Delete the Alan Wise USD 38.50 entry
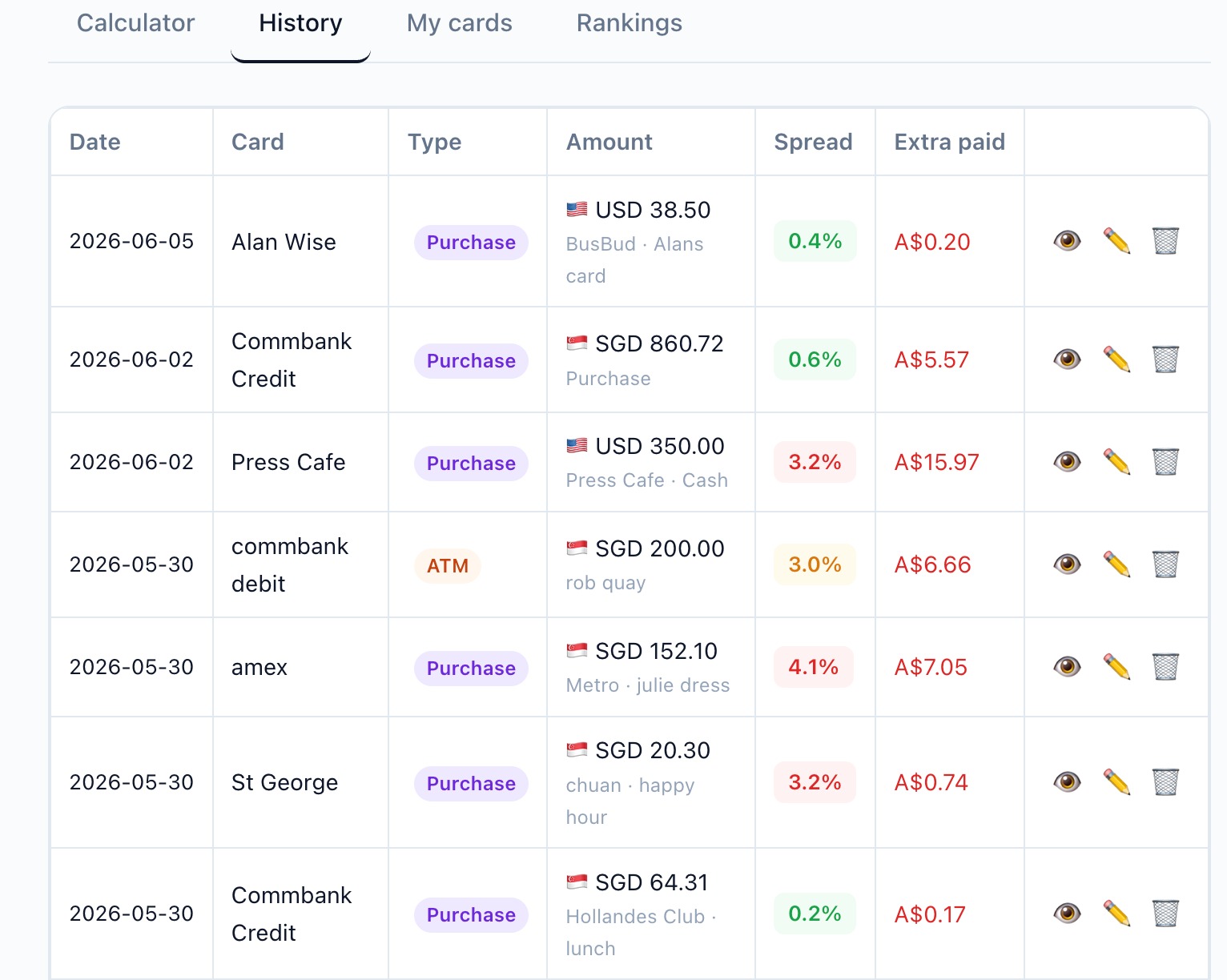 [x=1165, y=241]
